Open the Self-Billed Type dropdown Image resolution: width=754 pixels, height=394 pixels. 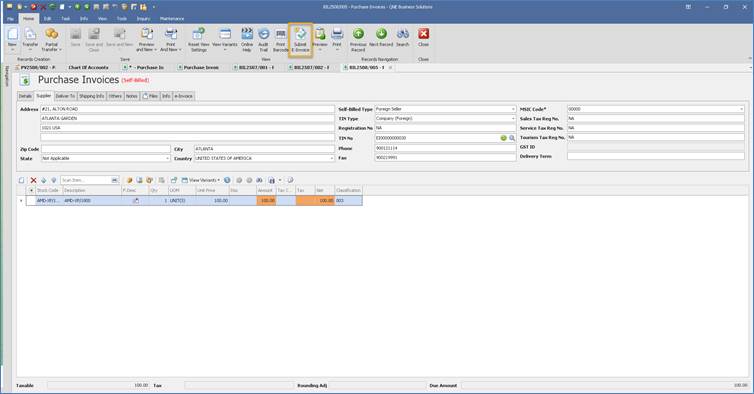[x=513, y=109]
